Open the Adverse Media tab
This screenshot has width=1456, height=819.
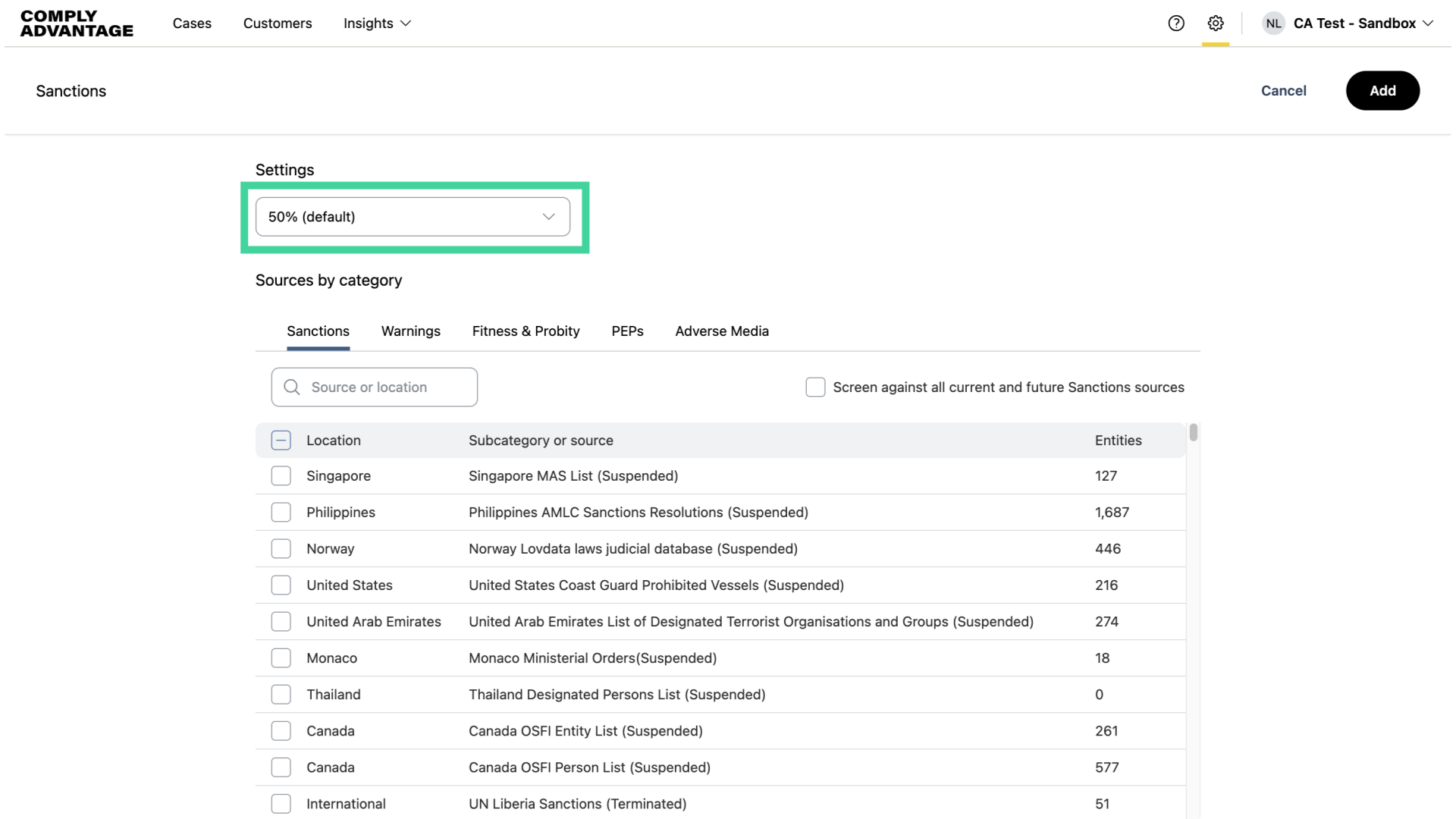pyautogui.click(x=722, y=331)
